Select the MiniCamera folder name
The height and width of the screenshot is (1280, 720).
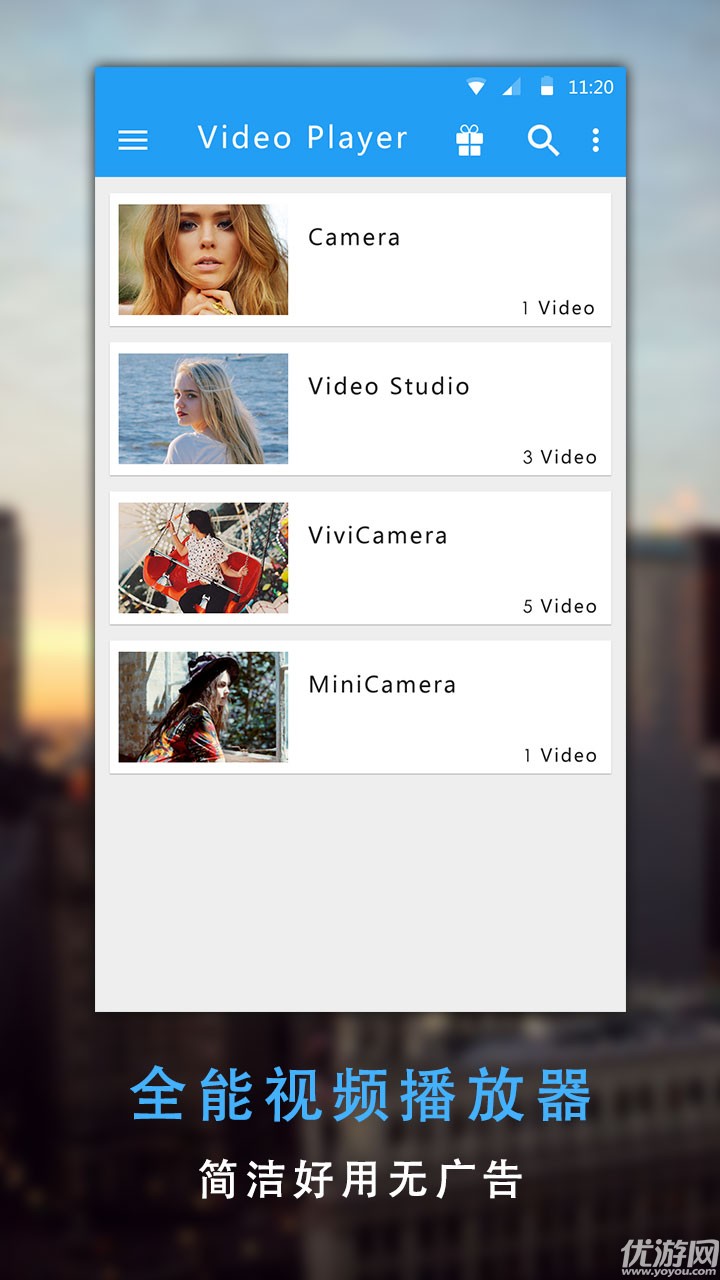coord(382,685)
